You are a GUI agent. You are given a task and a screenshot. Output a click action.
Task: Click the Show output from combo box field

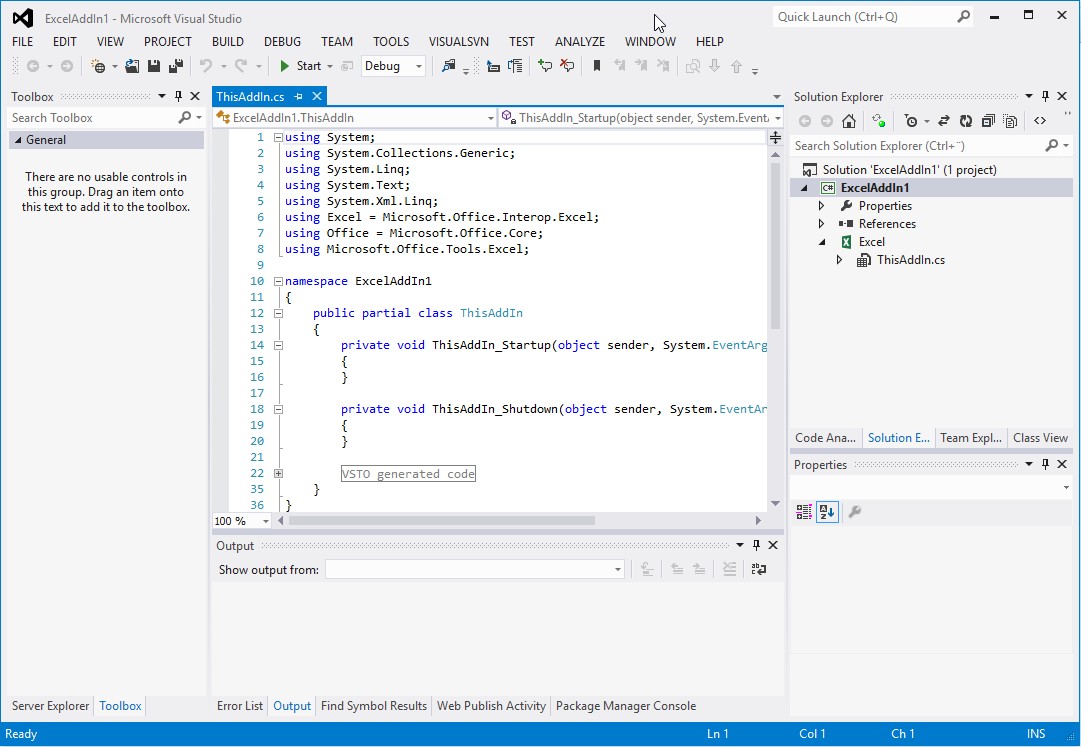(x=475, y=569)
